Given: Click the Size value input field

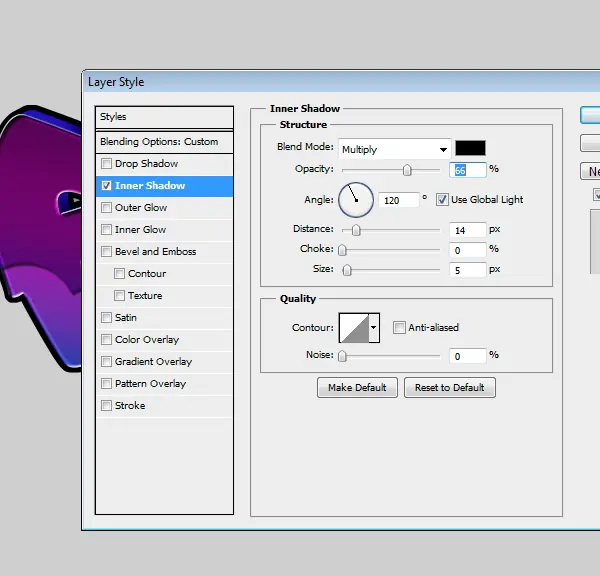Looking at the screenshot, I should [x=468, y=270].
